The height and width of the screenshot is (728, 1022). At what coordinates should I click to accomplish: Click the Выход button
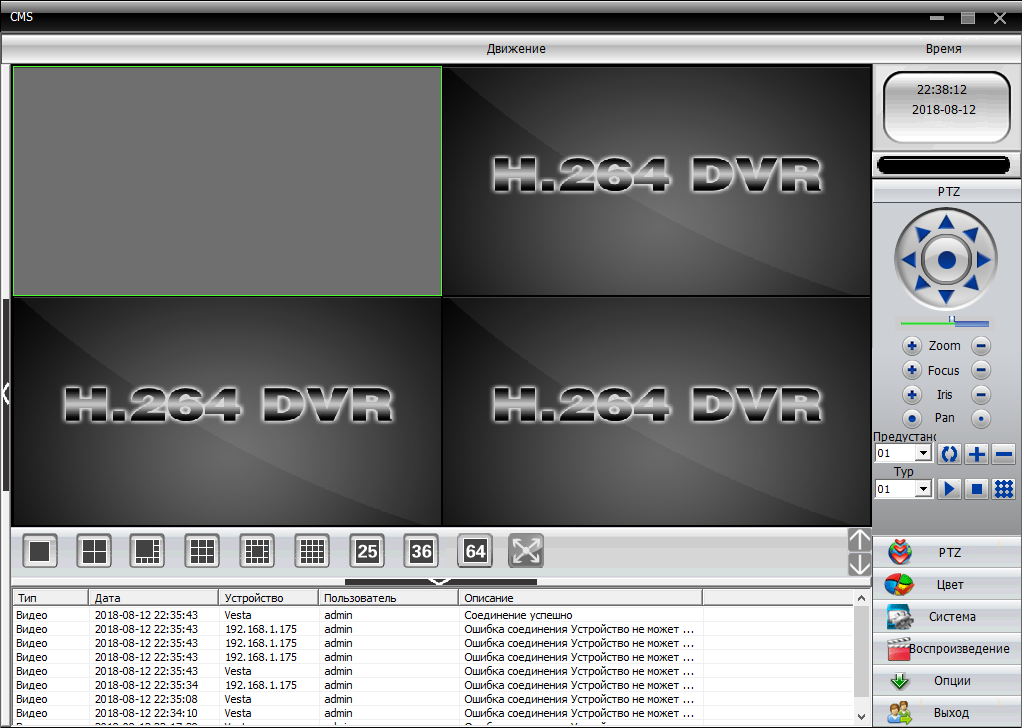tap(947, 713)
